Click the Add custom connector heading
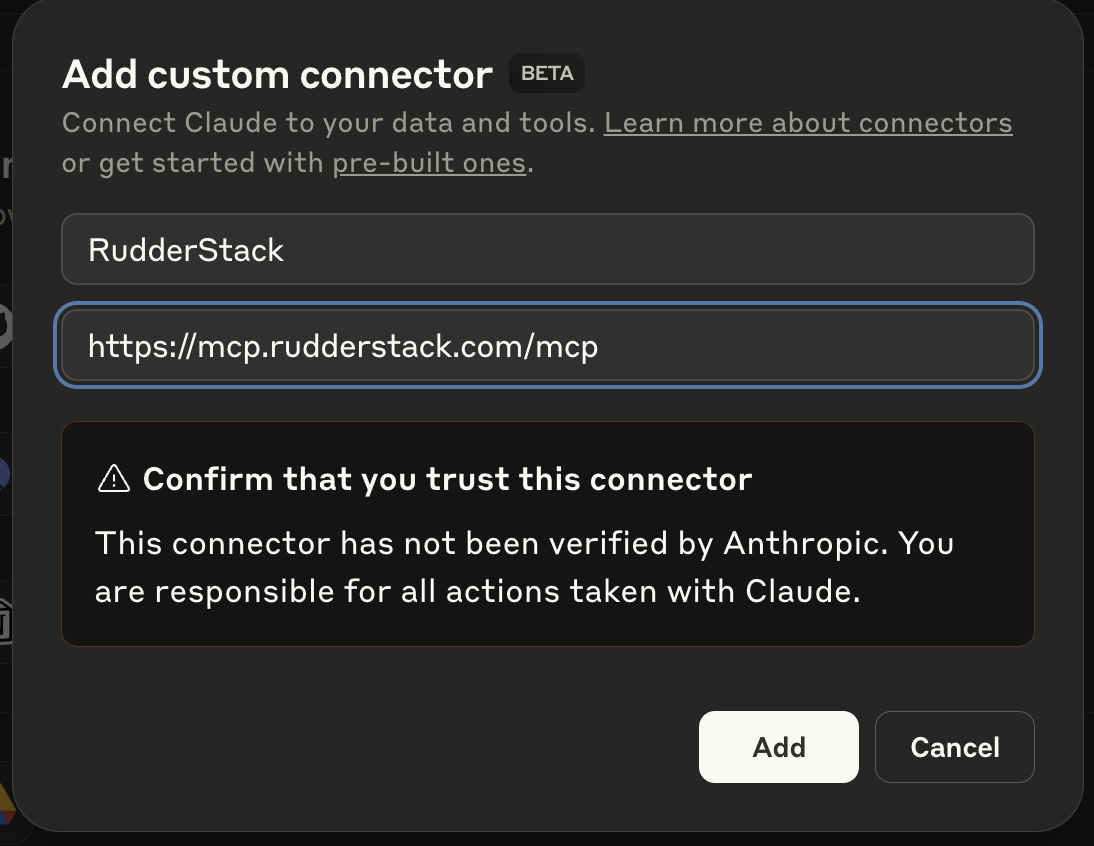This screenshot has width=1094, height=846. point(278,74)
